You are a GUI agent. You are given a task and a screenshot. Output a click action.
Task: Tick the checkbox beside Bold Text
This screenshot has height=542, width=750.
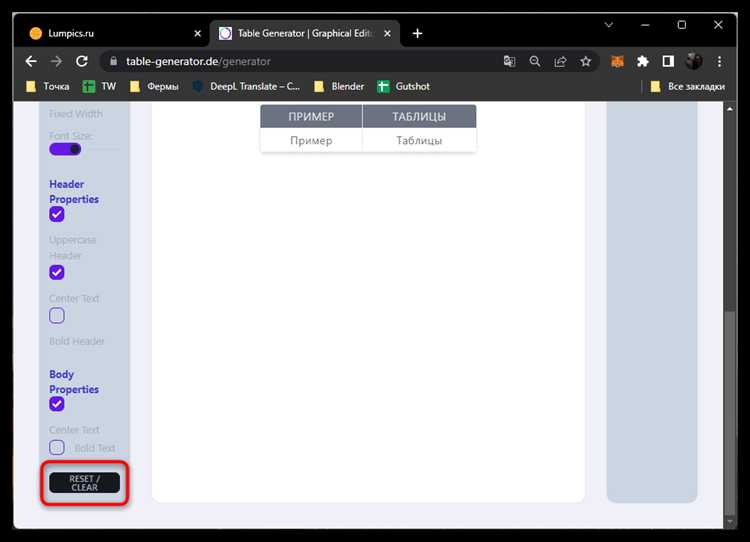(56, 447)
